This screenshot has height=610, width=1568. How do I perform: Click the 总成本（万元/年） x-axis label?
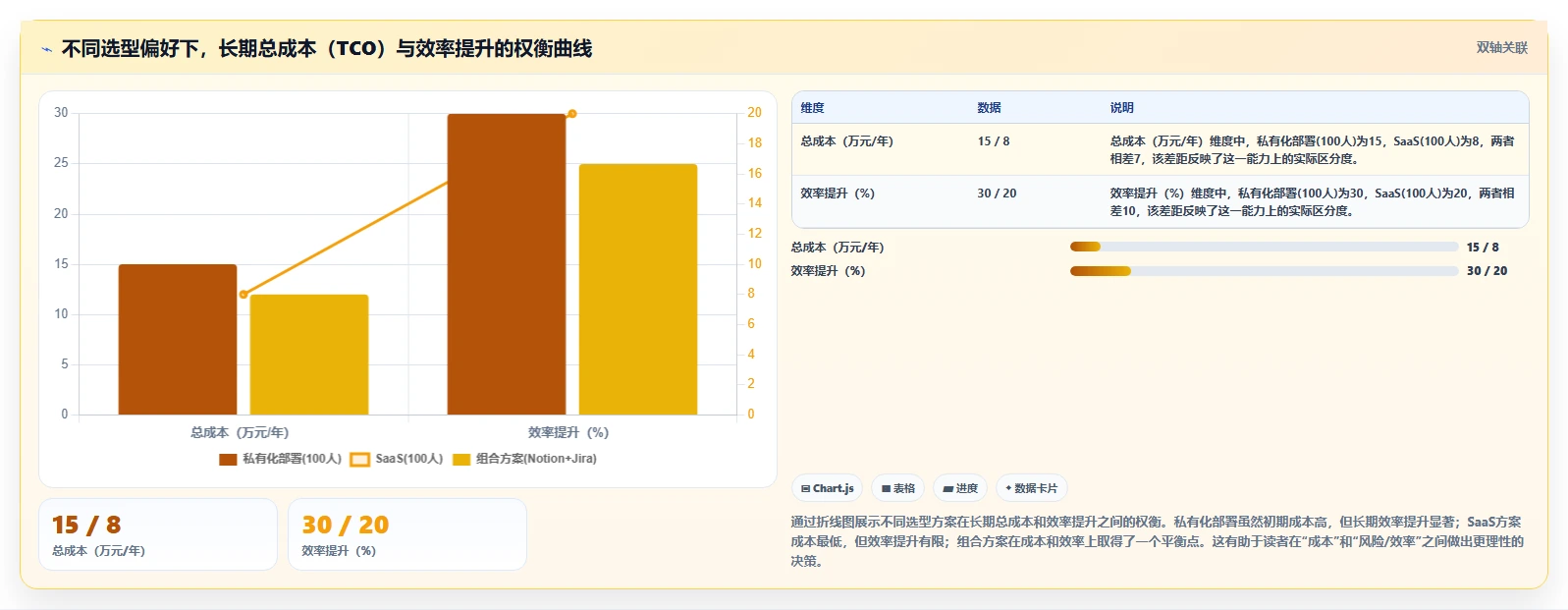point(240,432)
